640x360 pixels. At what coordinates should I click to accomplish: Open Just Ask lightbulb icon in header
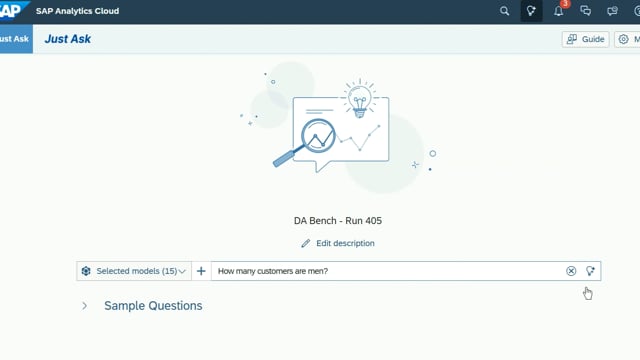point(531,11)
